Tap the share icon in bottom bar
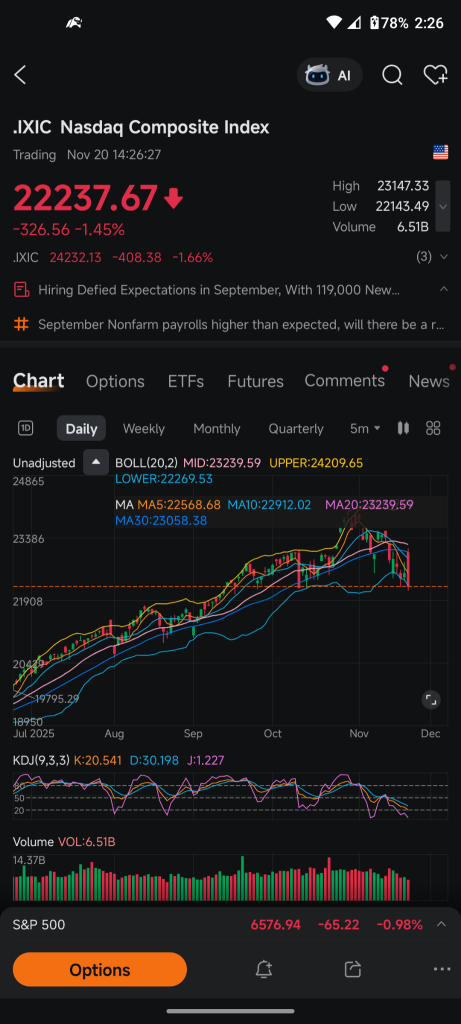This screenshot has height=1024, width=461. 353,969
